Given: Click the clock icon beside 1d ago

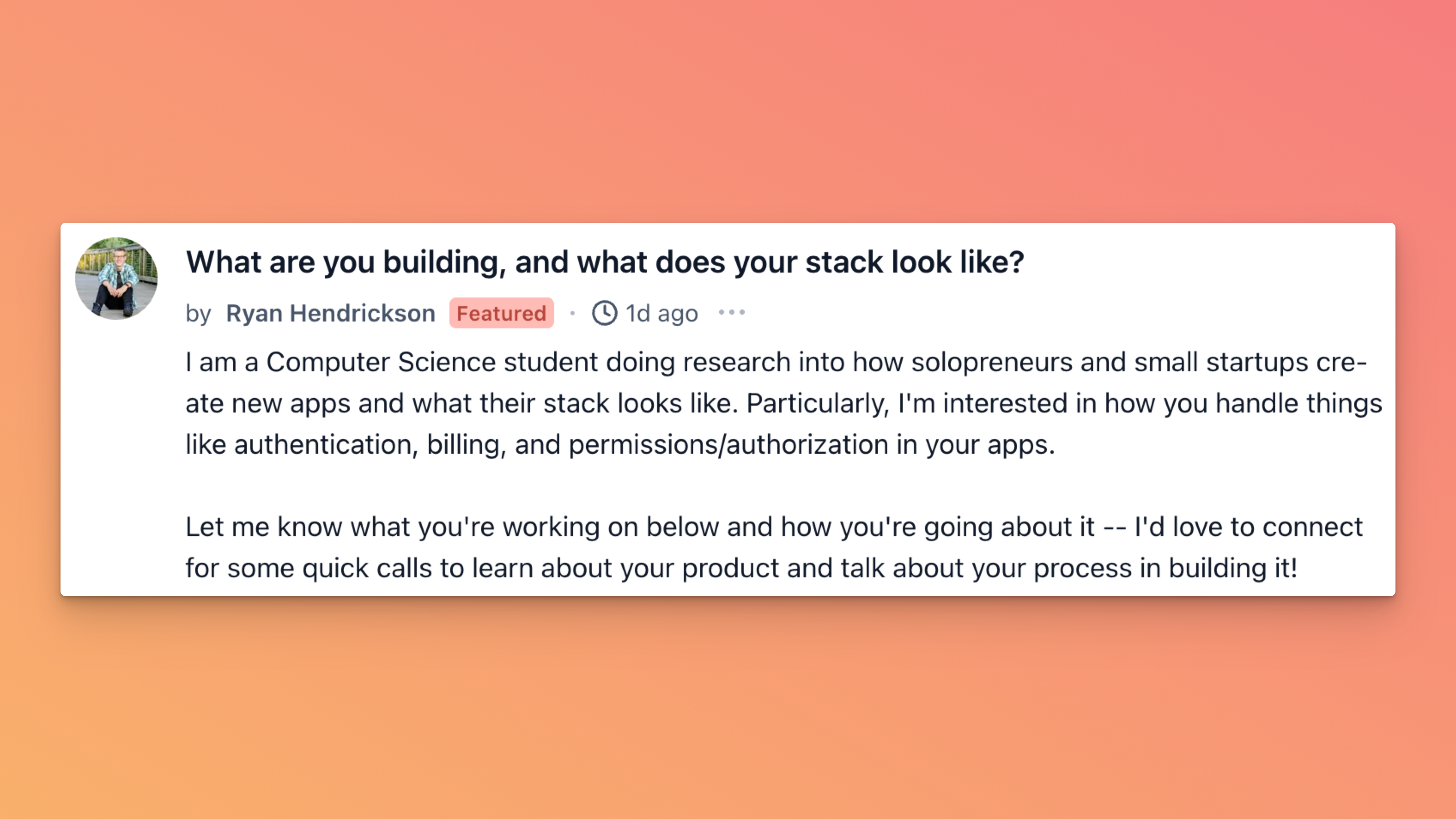Looking at the screenshot, I should 604,313.
